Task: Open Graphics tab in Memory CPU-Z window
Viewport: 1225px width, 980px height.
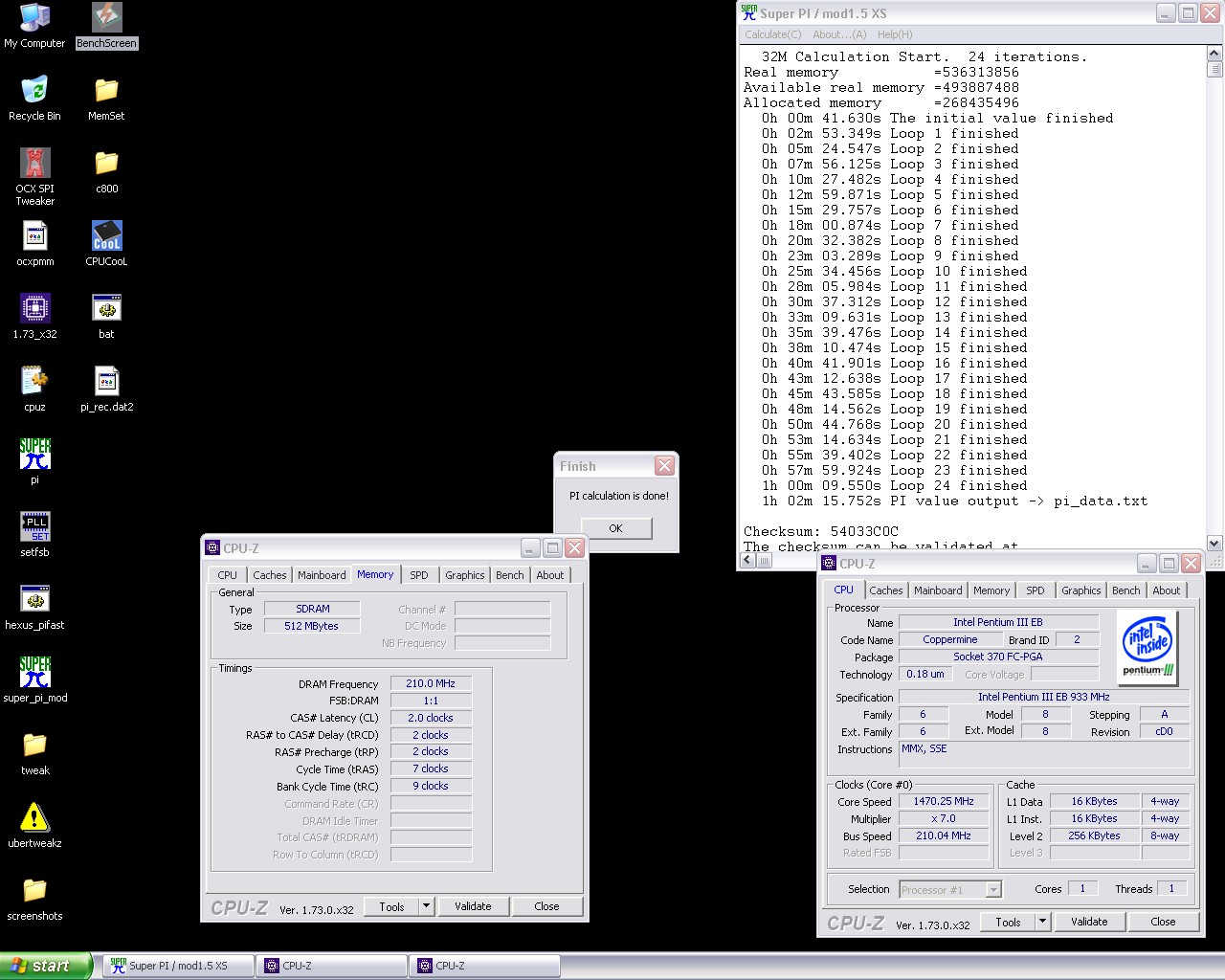Action: coord(465,575)
